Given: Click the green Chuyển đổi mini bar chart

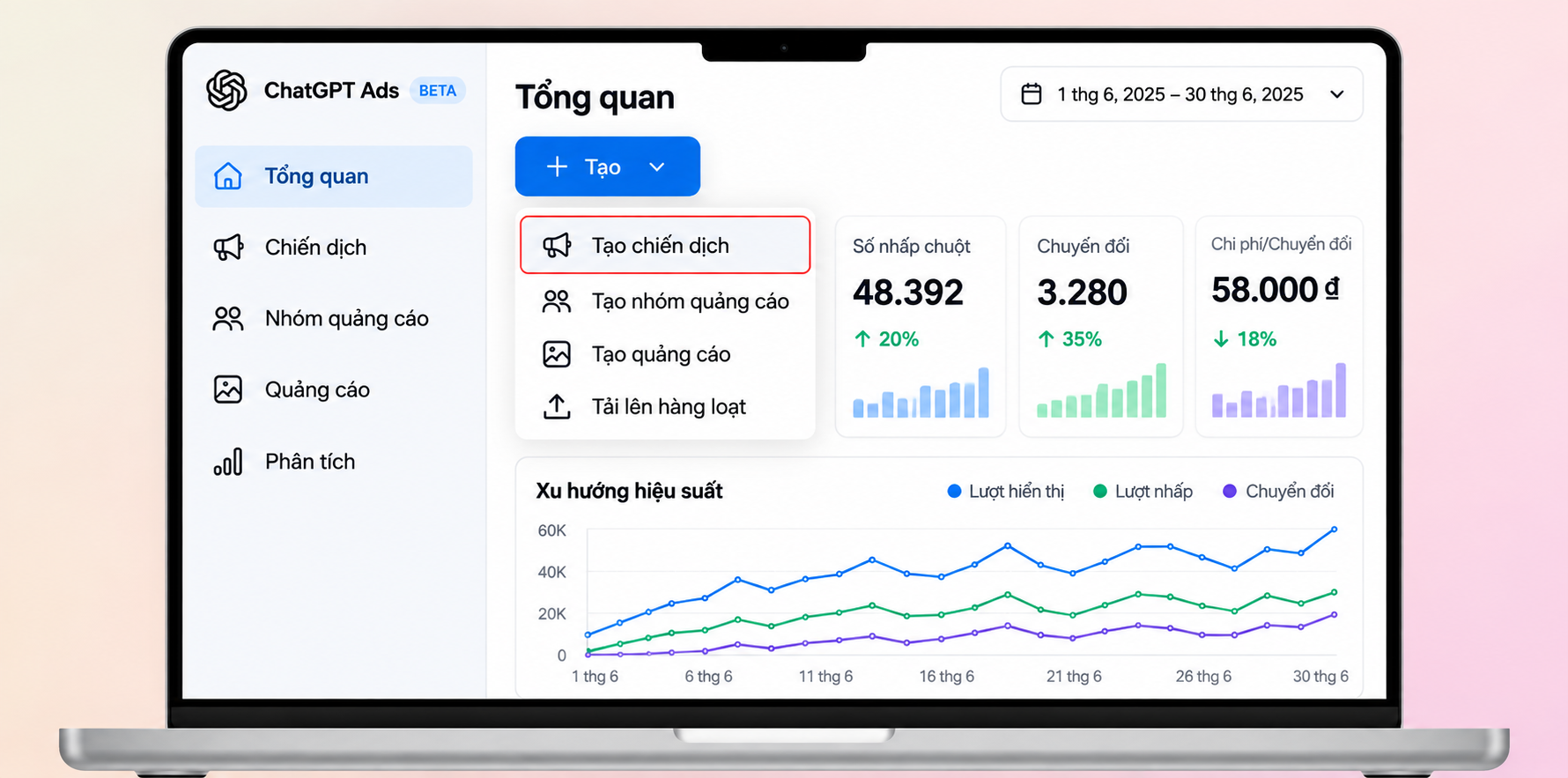Looking at the screenshot, I should (1102, 390).
